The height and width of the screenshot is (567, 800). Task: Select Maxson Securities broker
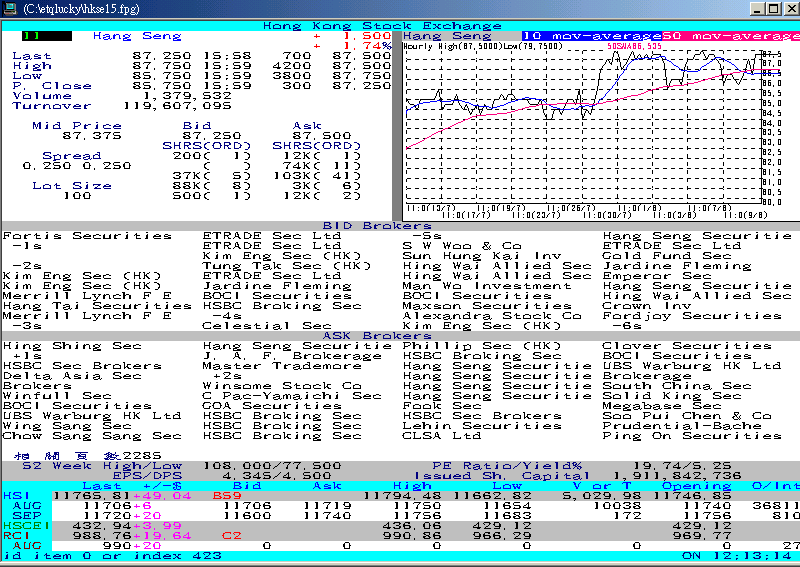(487, 306)
